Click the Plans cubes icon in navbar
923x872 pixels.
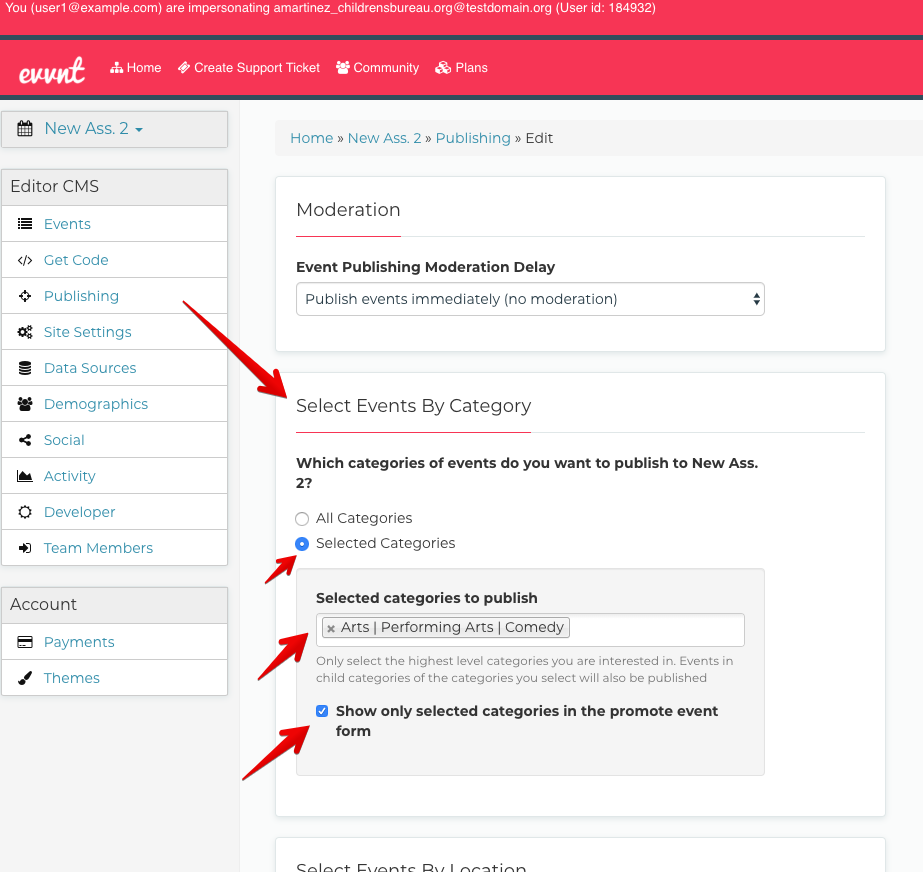pos(443,68)
